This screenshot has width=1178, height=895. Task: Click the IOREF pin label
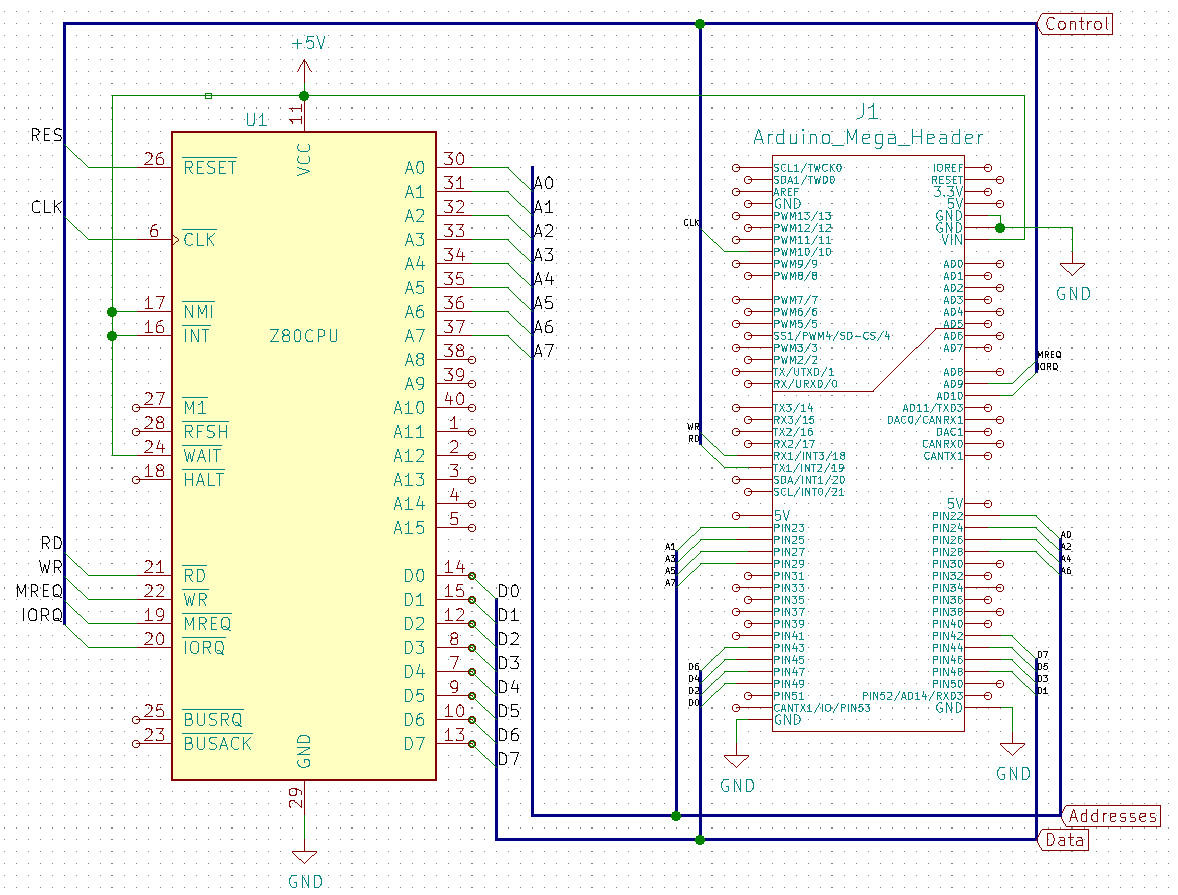(x=947, y=168)
